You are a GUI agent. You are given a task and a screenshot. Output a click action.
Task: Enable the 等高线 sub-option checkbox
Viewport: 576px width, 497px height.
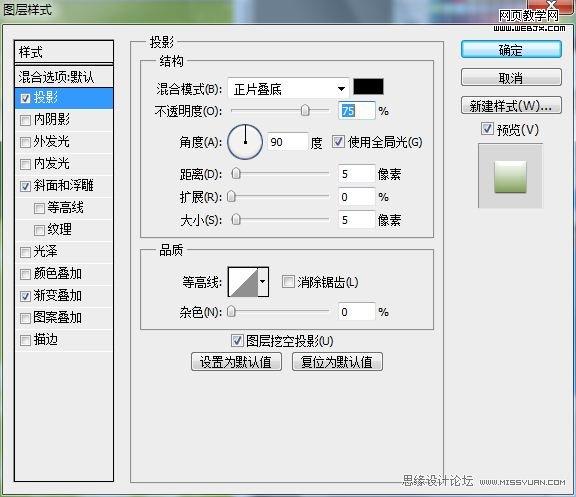[39, 208]
